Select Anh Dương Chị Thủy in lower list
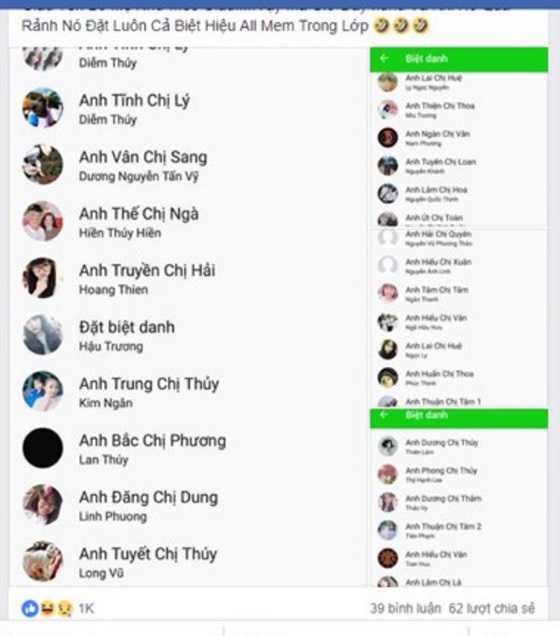 [442, 443]
